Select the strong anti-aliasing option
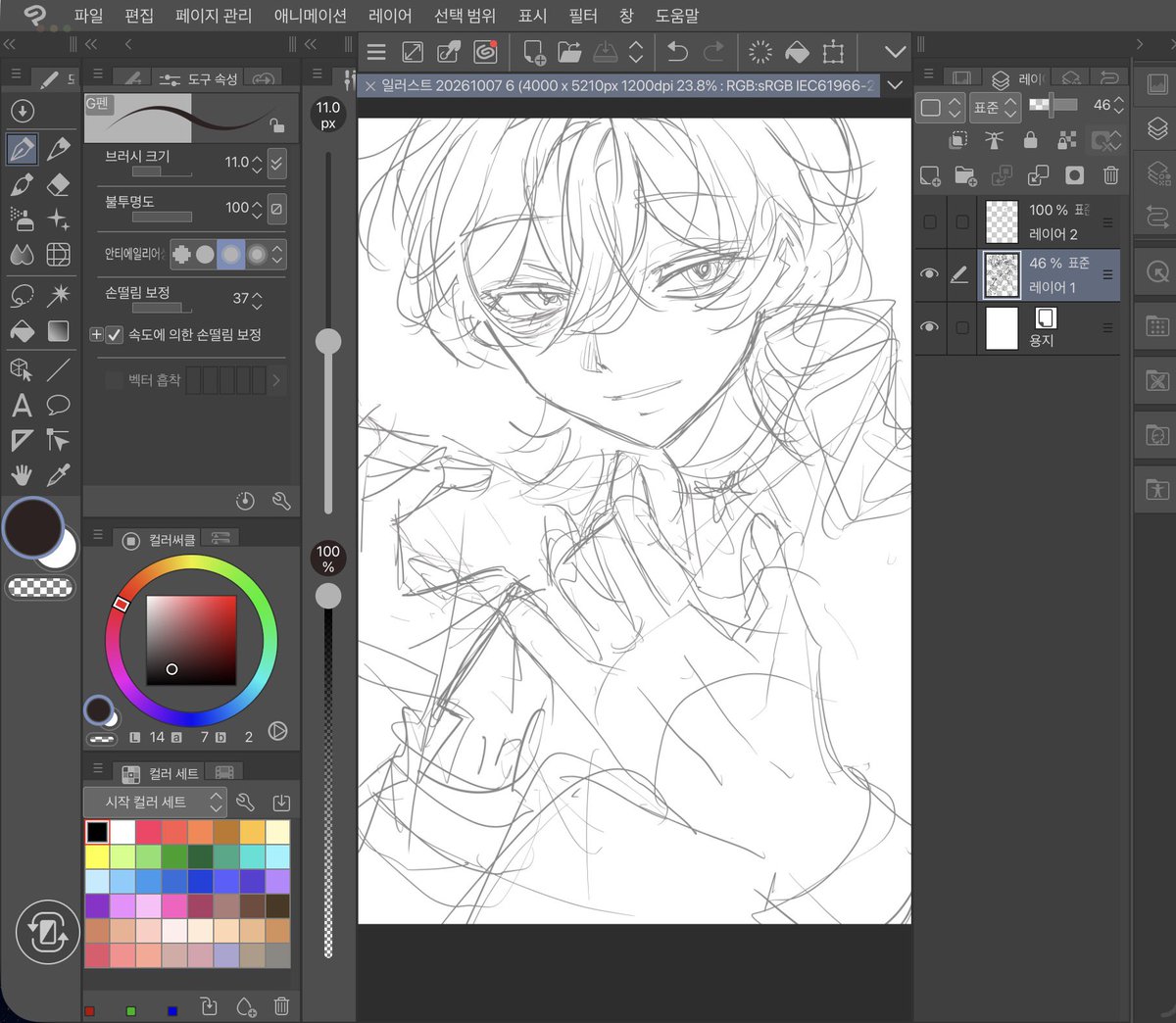Viewport: 1176px width, 1023px height. 257,255
